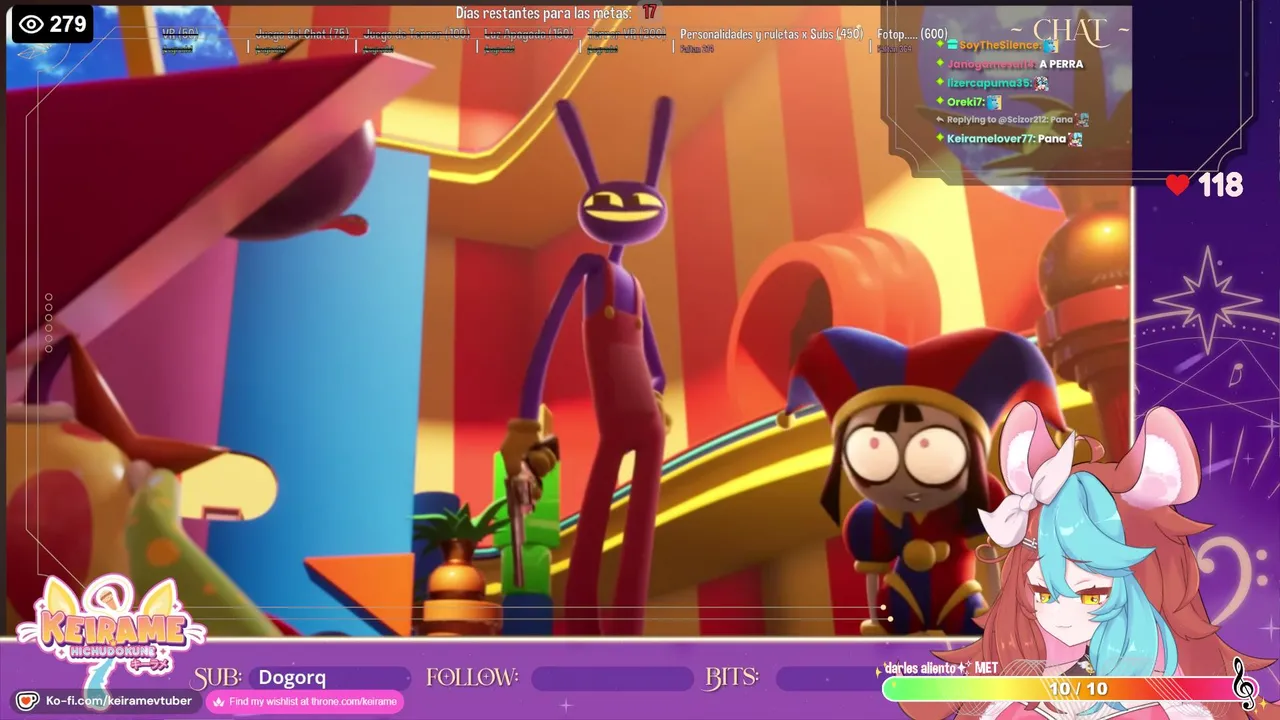The image size is (1280, 720).
Task: Click the 'Fotop..... (600)' goal
Action: 912,34
